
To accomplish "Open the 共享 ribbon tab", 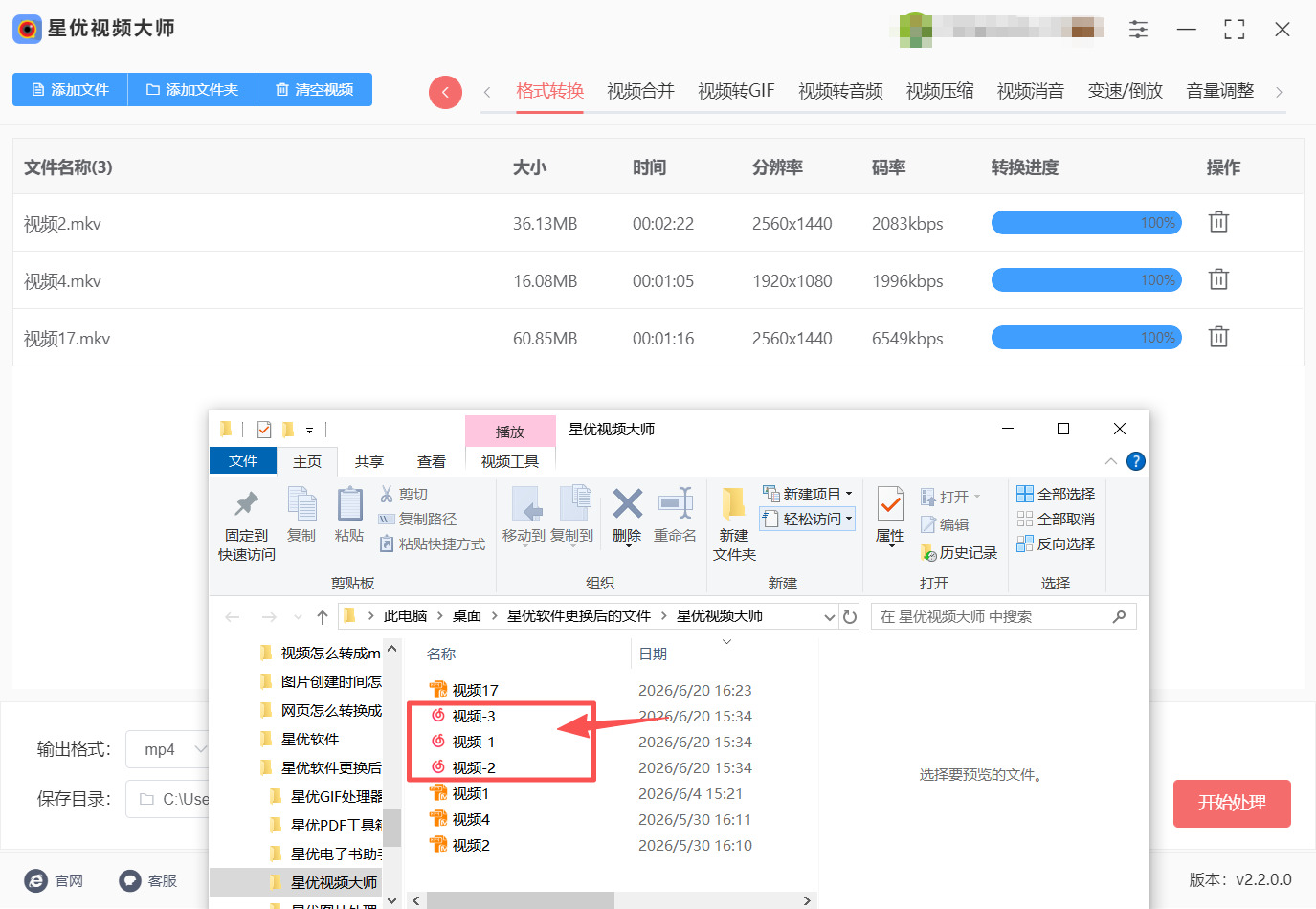I will (x=369, y=461).
